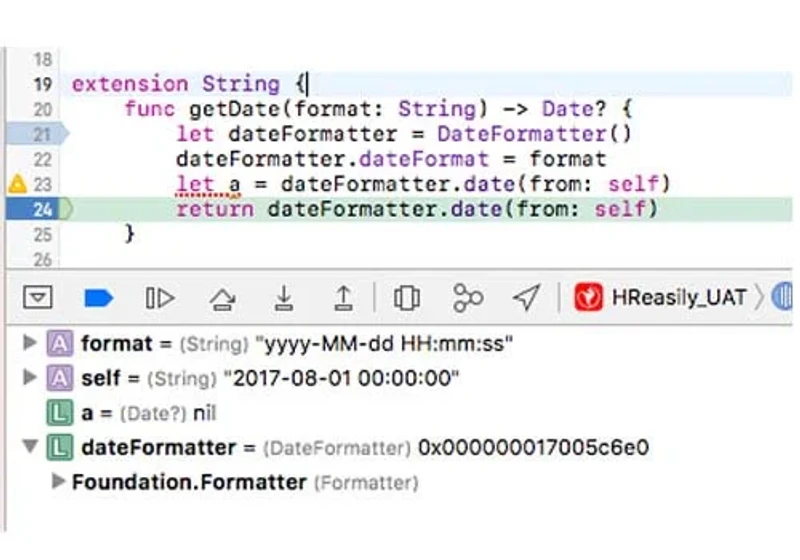Click the thread icon after HReasily_UAT
This screenshot has width=800, height=560.
click(x=782, y=297)
